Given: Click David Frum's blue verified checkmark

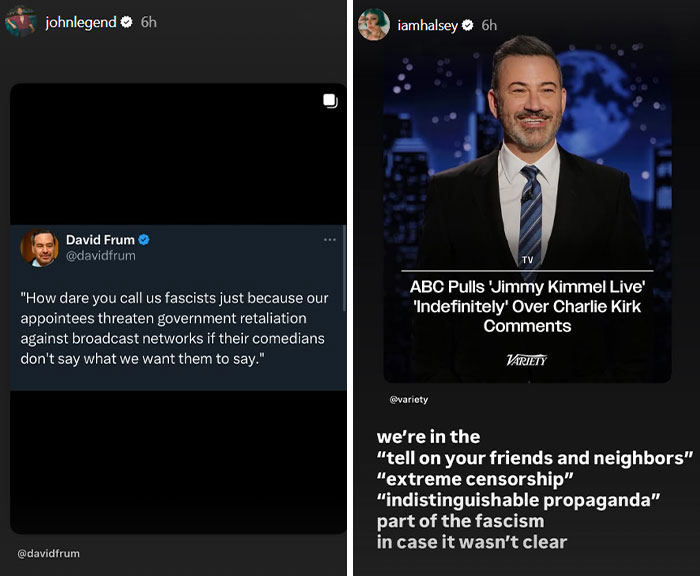Looking at the screenshot, I should [144, 240].
